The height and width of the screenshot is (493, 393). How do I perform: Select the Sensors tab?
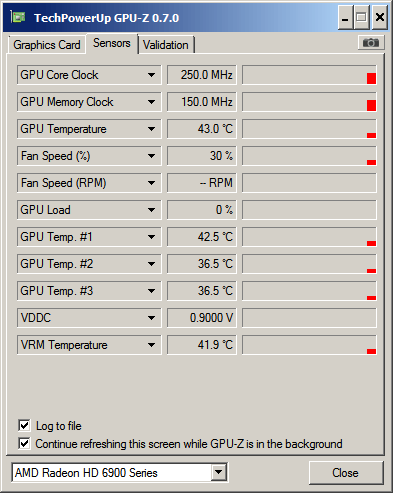[112, 43]
